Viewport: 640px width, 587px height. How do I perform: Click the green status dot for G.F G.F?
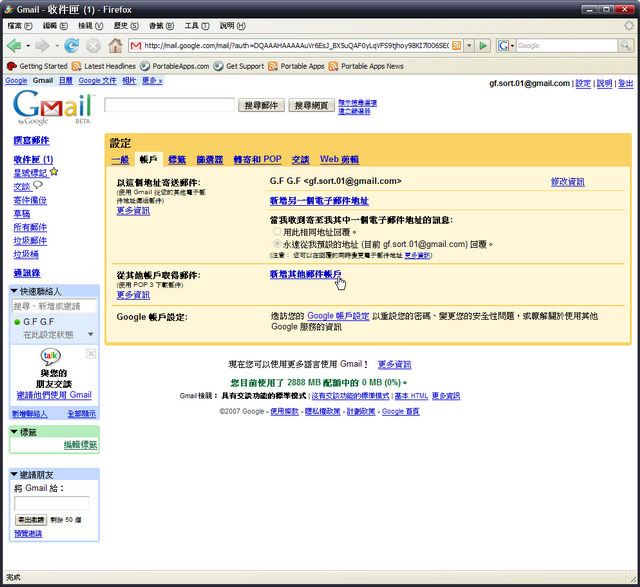pyautogui.click(x=17, y=322)
